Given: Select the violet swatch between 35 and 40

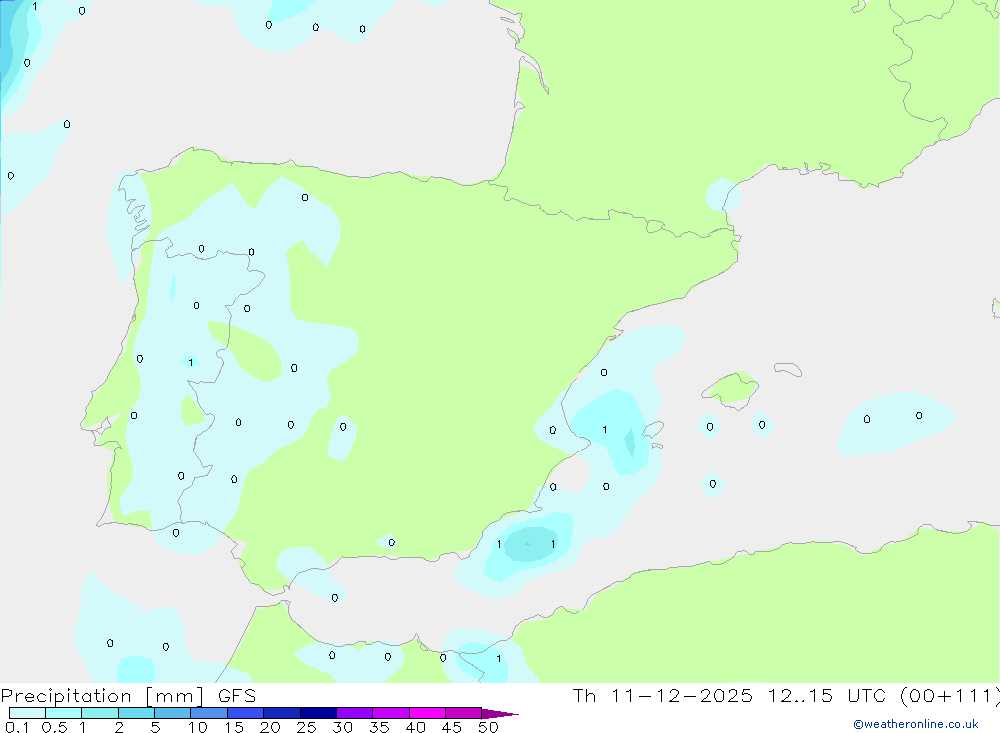Looking at the screenshot, I should click(391, 713).
